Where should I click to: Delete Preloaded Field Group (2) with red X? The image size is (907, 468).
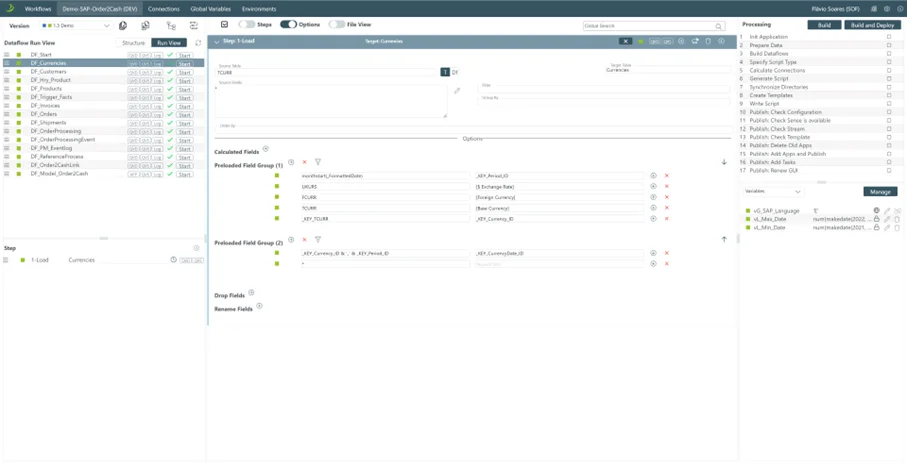pos(305,240)
